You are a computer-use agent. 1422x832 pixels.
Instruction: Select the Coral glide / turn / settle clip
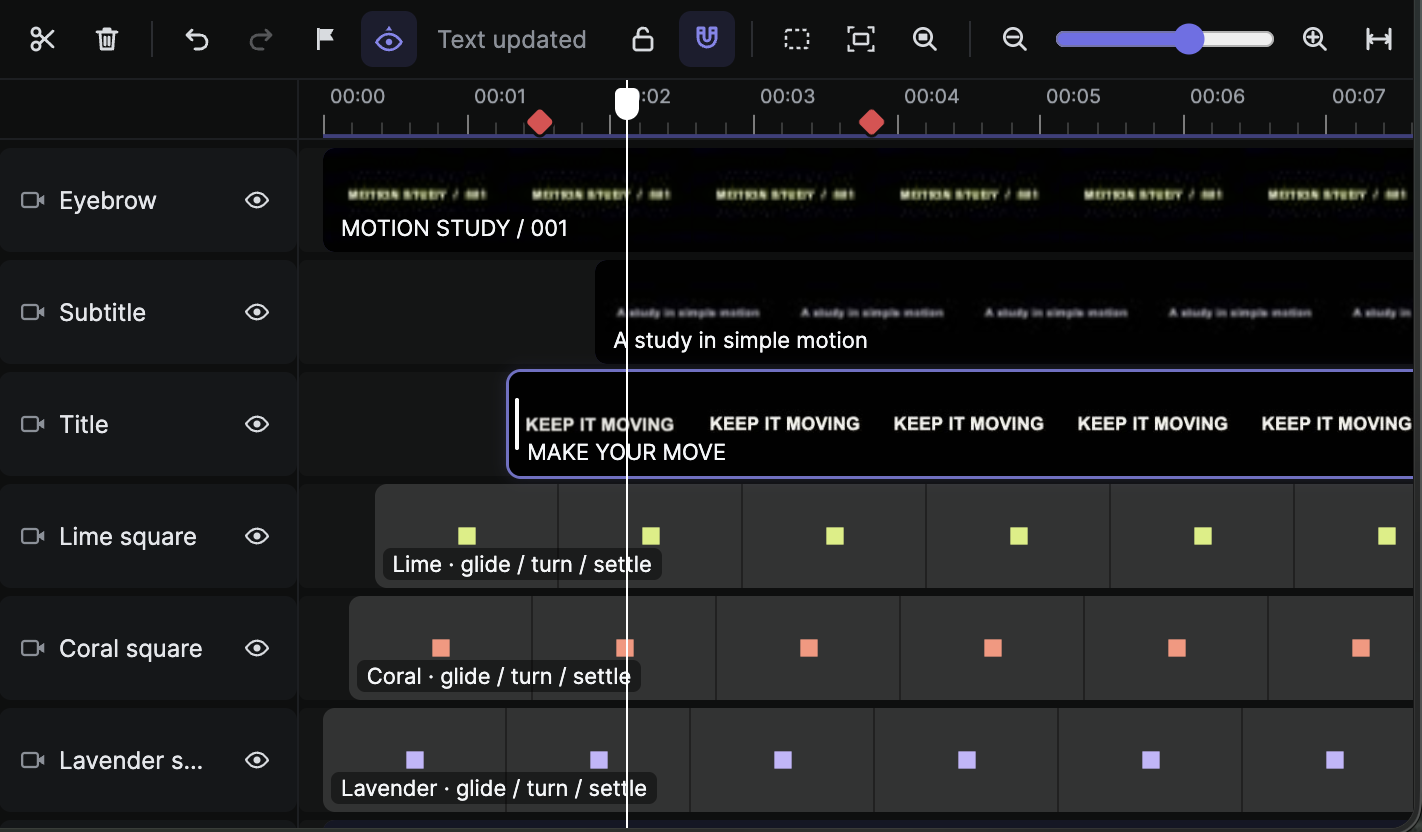click(881, 648)
